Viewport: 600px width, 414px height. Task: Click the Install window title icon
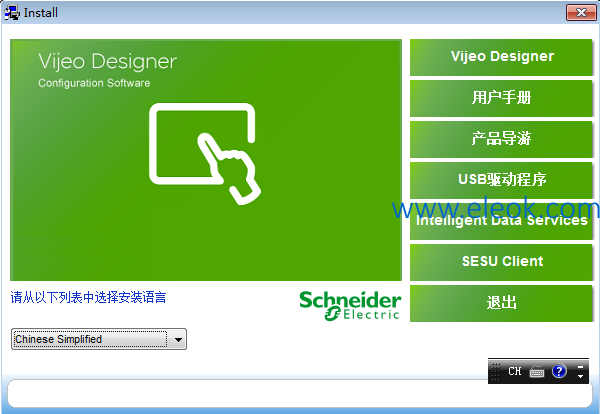click(x=11, y=12)
